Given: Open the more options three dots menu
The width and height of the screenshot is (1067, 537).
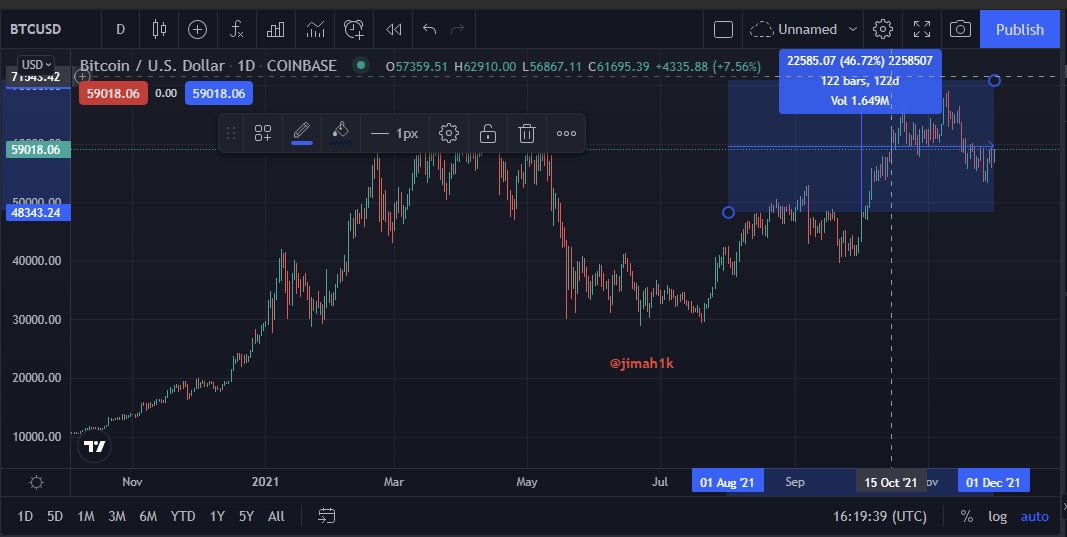Looking at the screenshot, I should (x=566, y=133).
